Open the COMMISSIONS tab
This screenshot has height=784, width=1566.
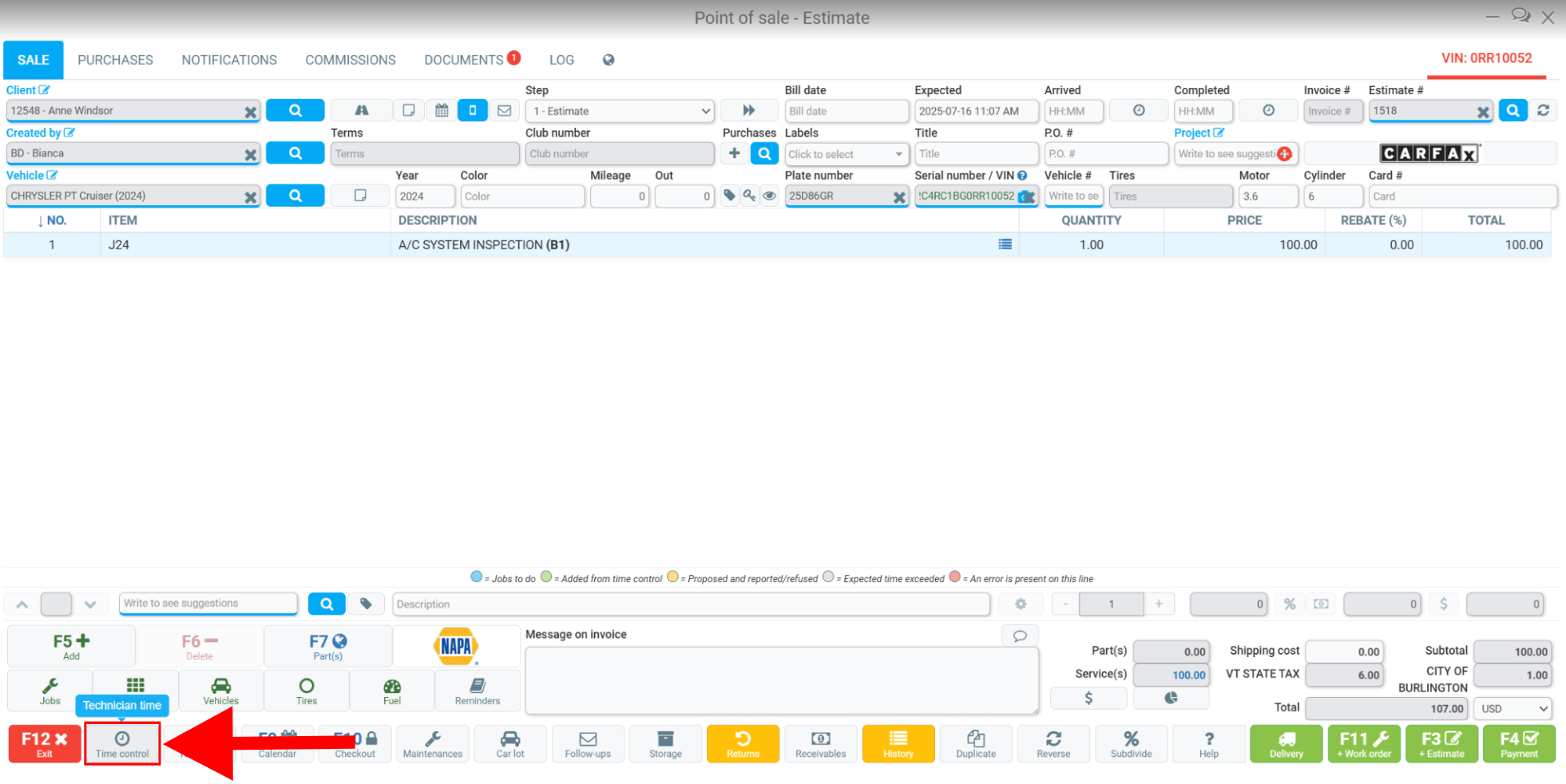(351, 60)
